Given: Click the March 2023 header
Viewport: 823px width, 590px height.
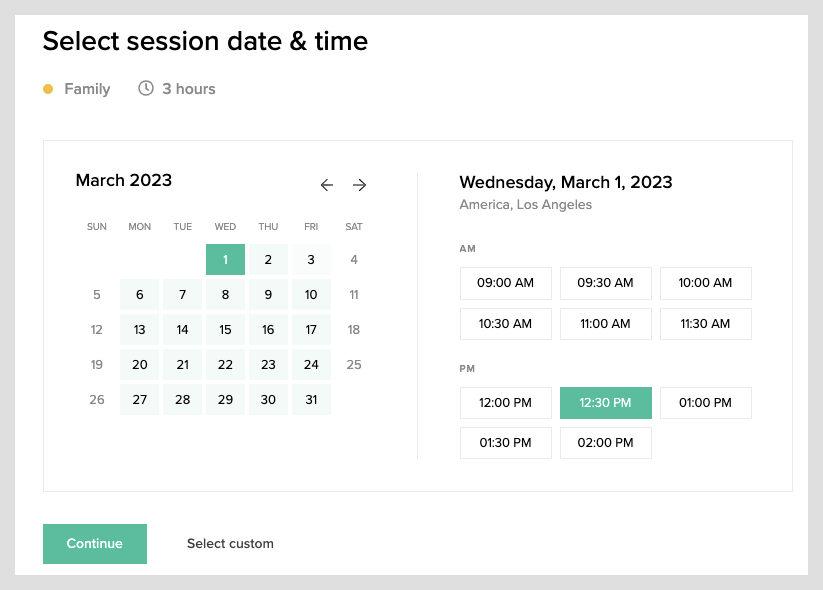Looking at the screenshot, I should pos(123,180).
